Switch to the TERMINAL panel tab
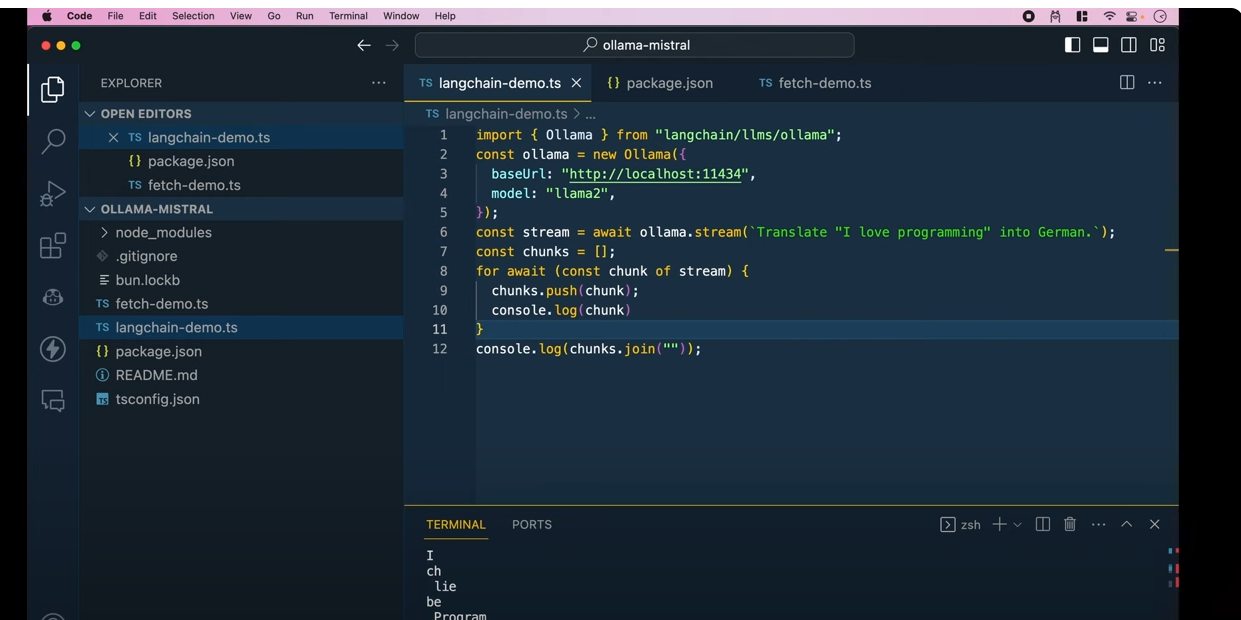 click(456, 524)
